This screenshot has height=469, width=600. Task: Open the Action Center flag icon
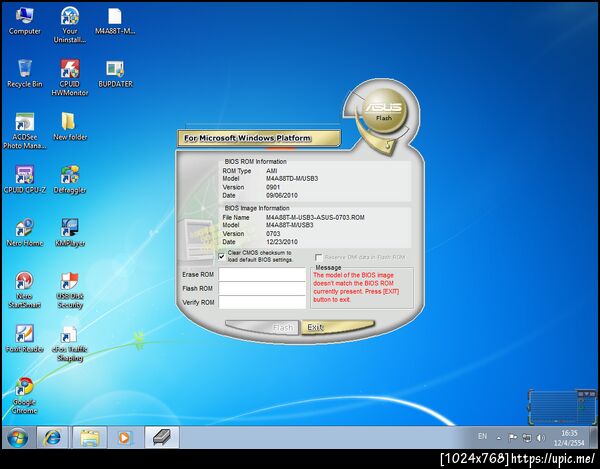[512, 438]
